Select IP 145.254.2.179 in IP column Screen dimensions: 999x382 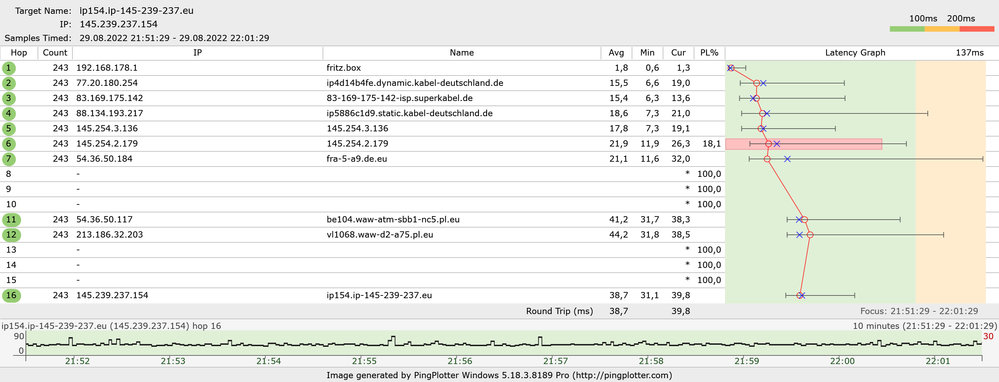(x=106, y=144)
